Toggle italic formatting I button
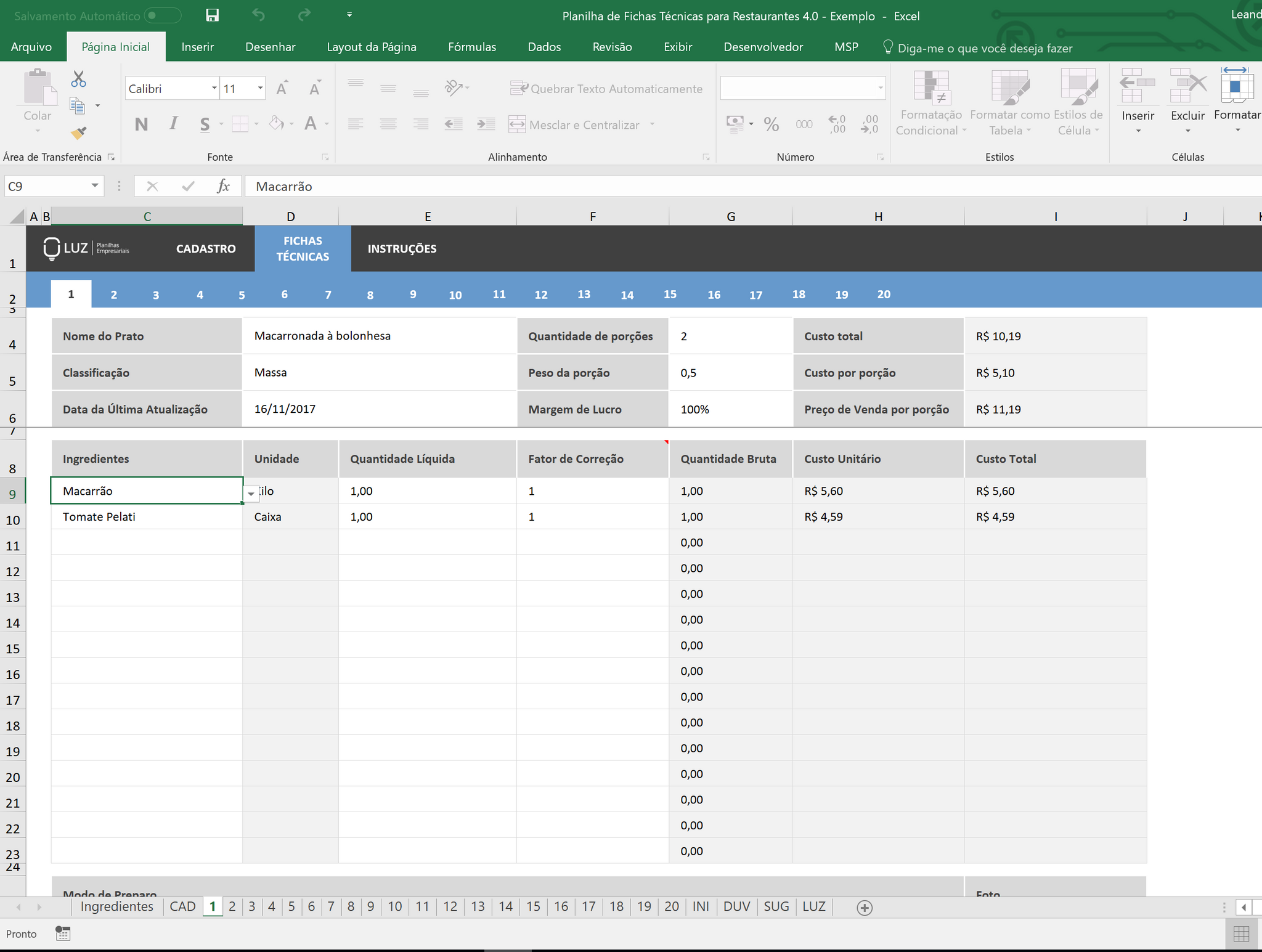This screenshot has width=1262, height=952. pos(174,124)
